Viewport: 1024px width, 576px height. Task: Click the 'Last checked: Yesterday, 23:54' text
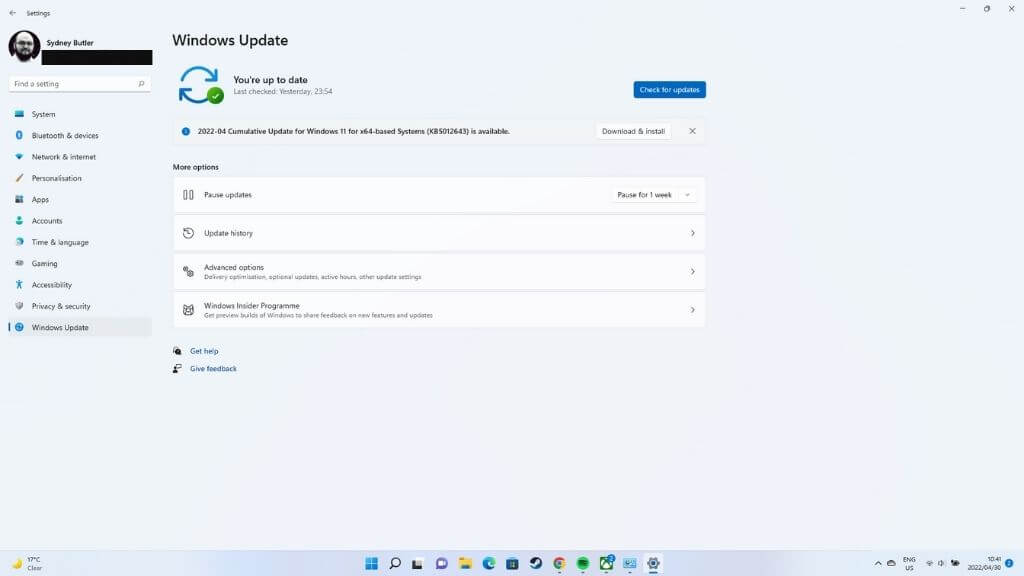point(283,91)
